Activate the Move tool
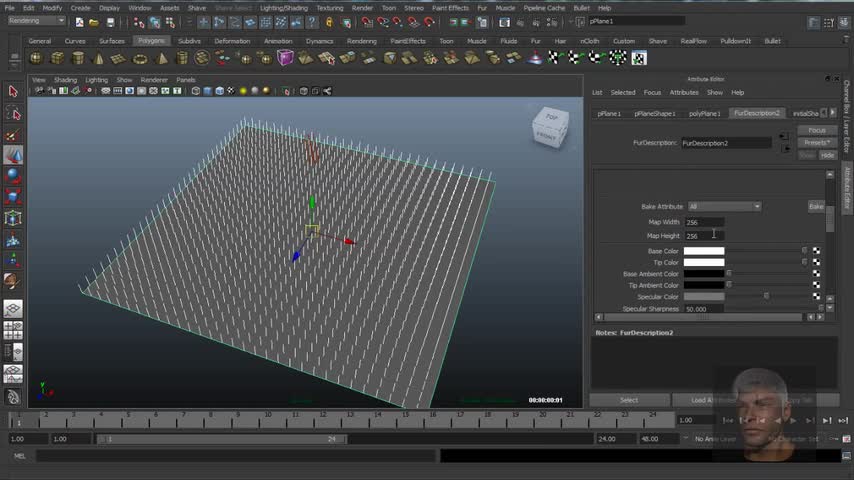The width and height of the screenshot is (854, 480). pyautogui.click(x=13, y=155)
